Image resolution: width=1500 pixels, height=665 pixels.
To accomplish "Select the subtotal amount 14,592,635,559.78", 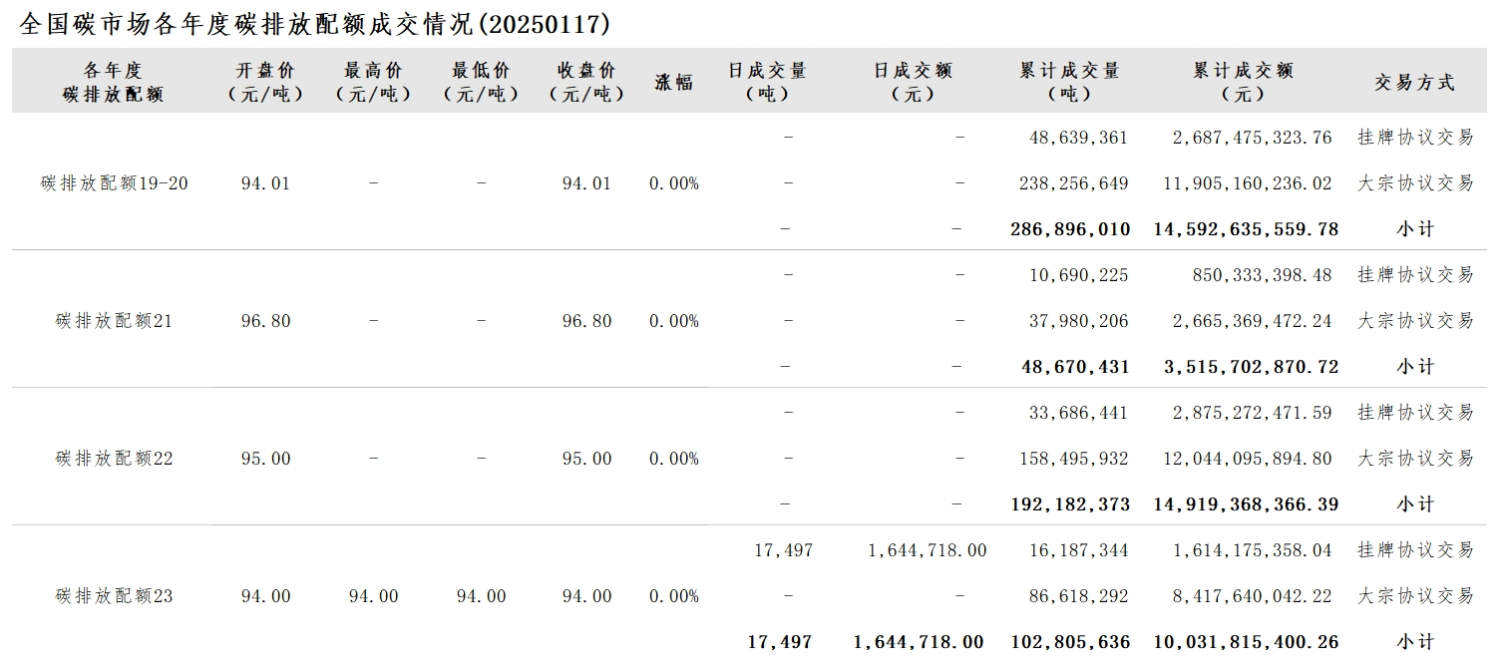I will [x=1246, y=229].
